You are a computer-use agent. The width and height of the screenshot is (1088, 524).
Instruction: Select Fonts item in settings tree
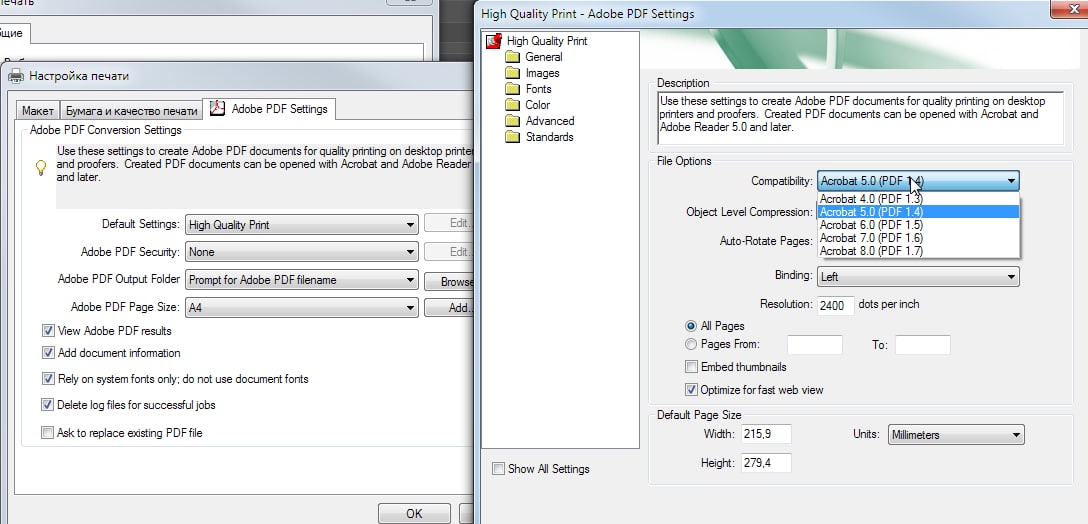tap(538, 89)
